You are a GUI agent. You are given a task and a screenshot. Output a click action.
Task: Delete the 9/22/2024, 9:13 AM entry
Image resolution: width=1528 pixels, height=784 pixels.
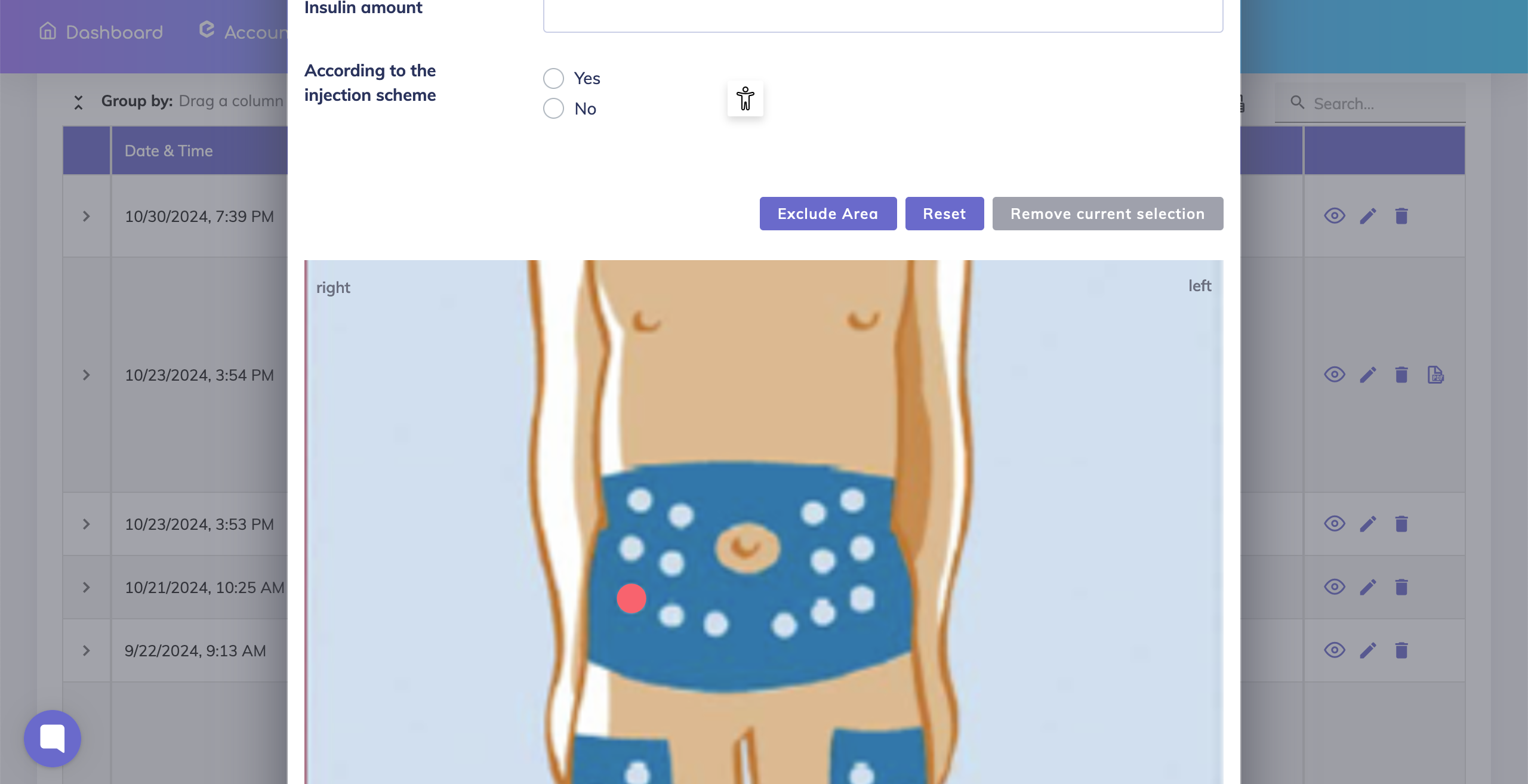pos(1401,650)
